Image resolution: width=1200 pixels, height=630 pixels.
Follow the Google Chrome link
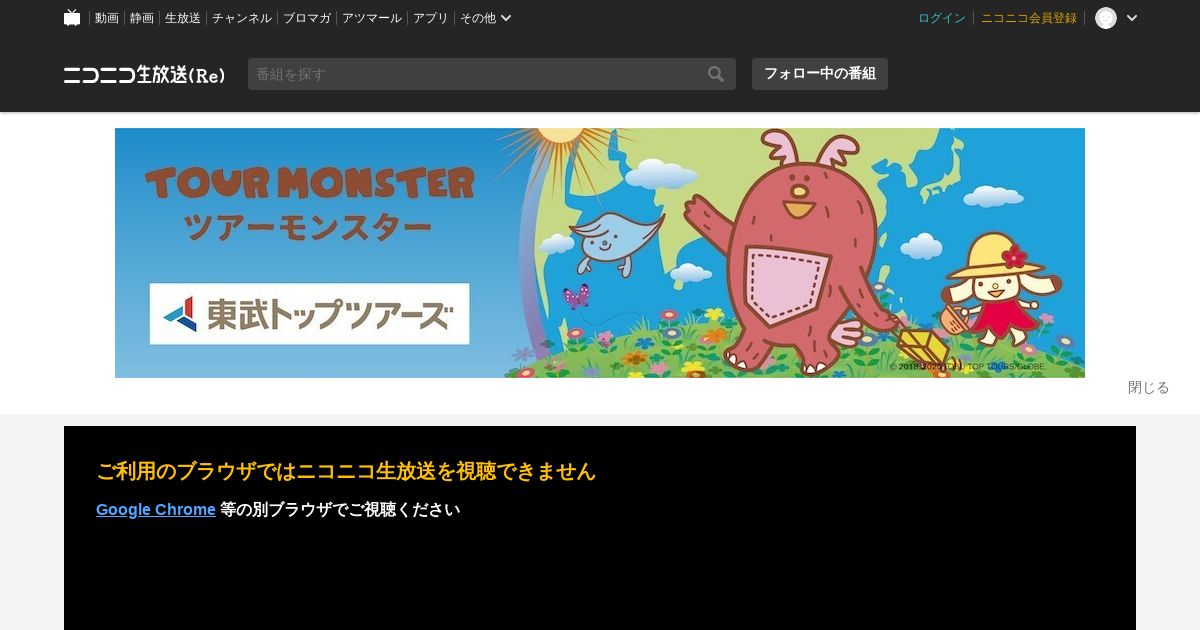coord(156,510)
